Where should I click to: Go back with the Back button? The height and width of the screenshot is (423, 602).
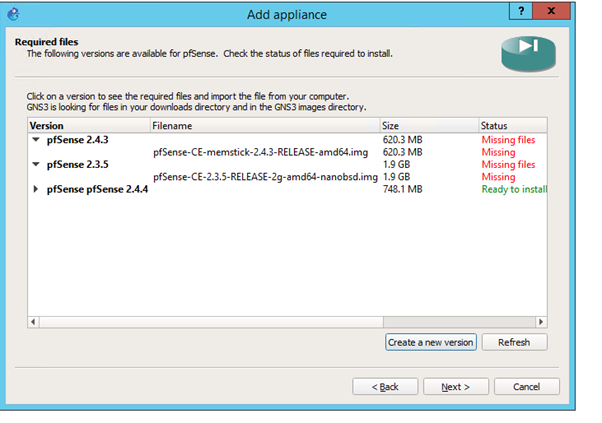[x=385, y=387]
